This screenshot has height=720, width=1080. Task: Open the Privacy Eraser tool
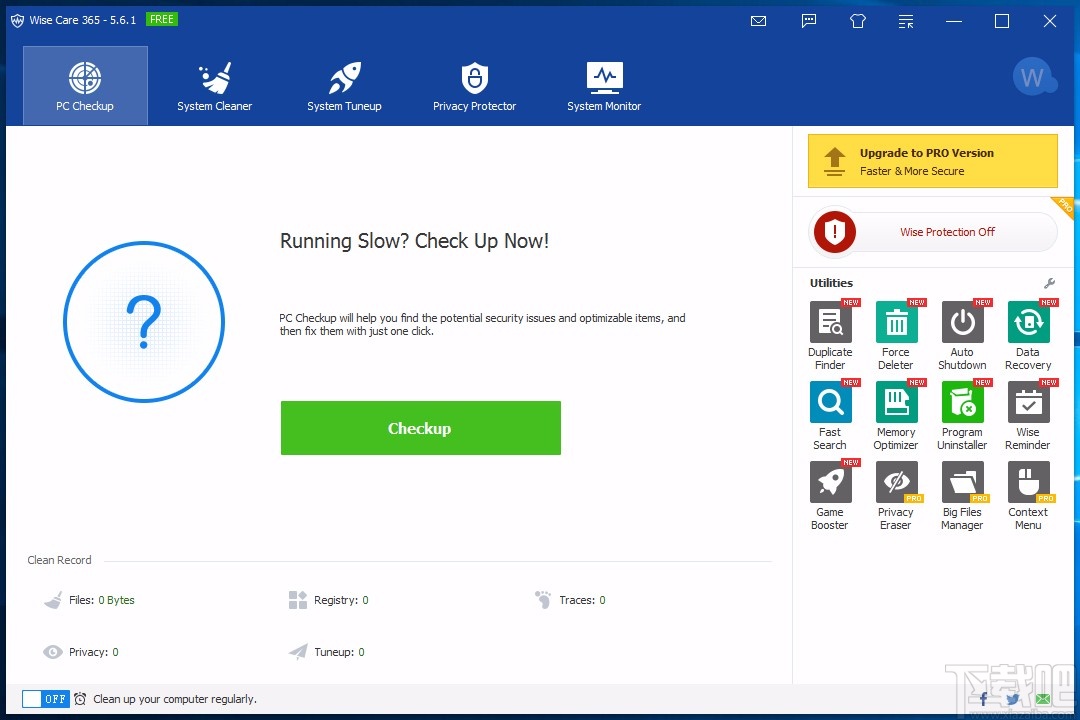pyautogui.click(x=896, y=483)
